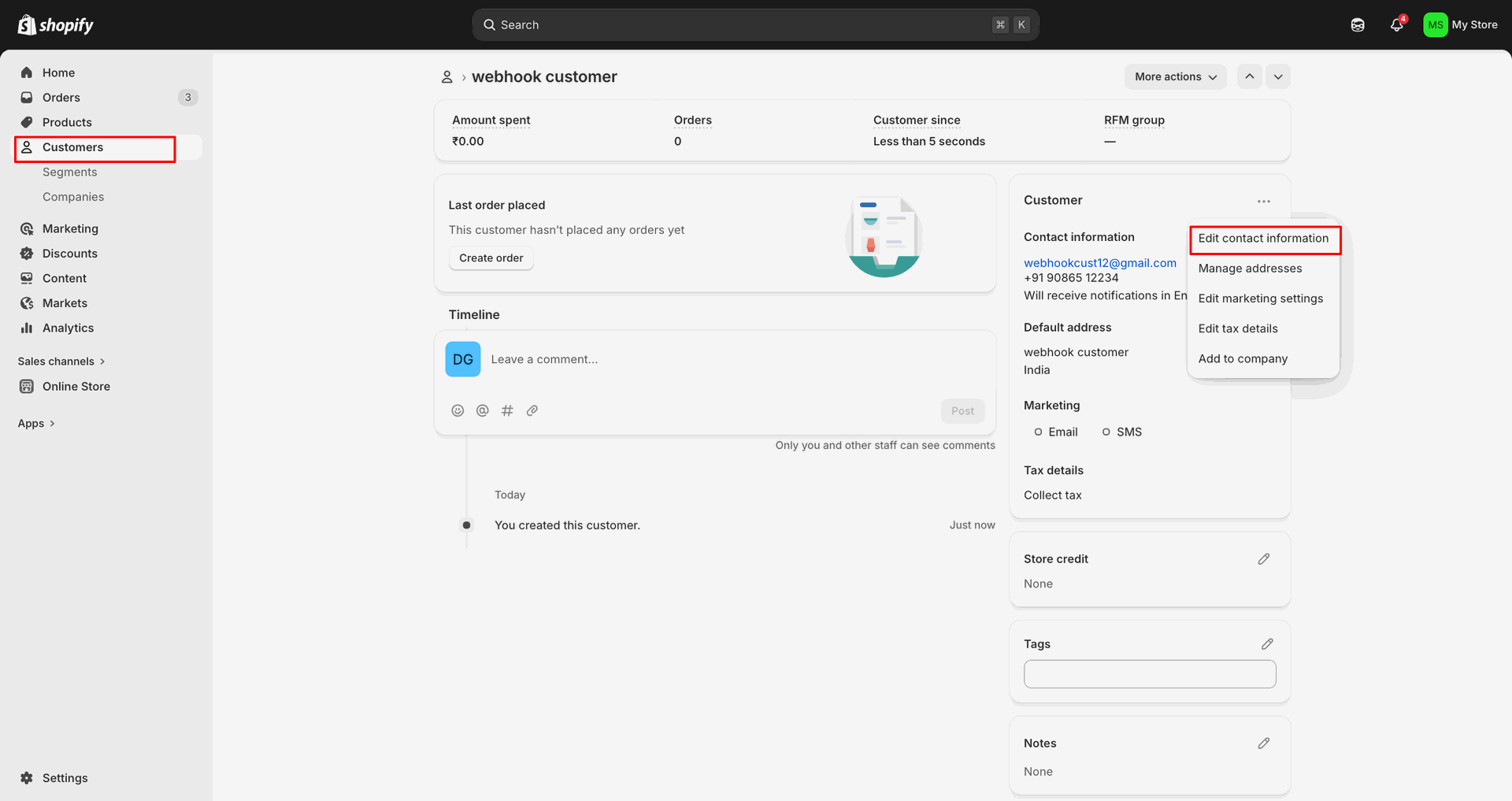Expand the Apps section
Image resolution: width=1512 pixels, height=801 pixels.
pos(36,424)
